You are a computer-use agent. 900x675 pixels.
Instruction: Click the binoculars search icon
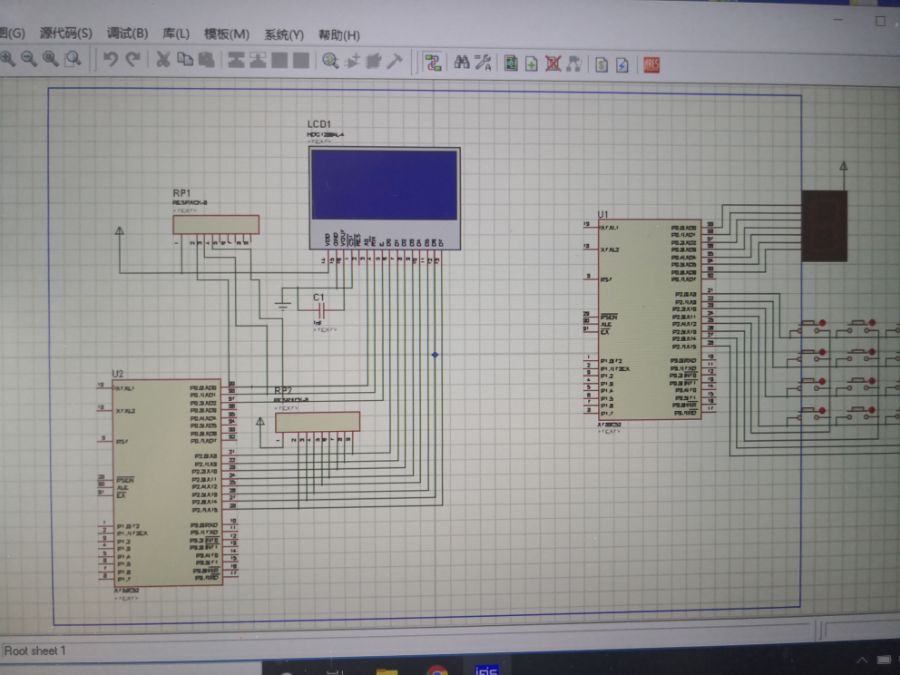(462, 63)
